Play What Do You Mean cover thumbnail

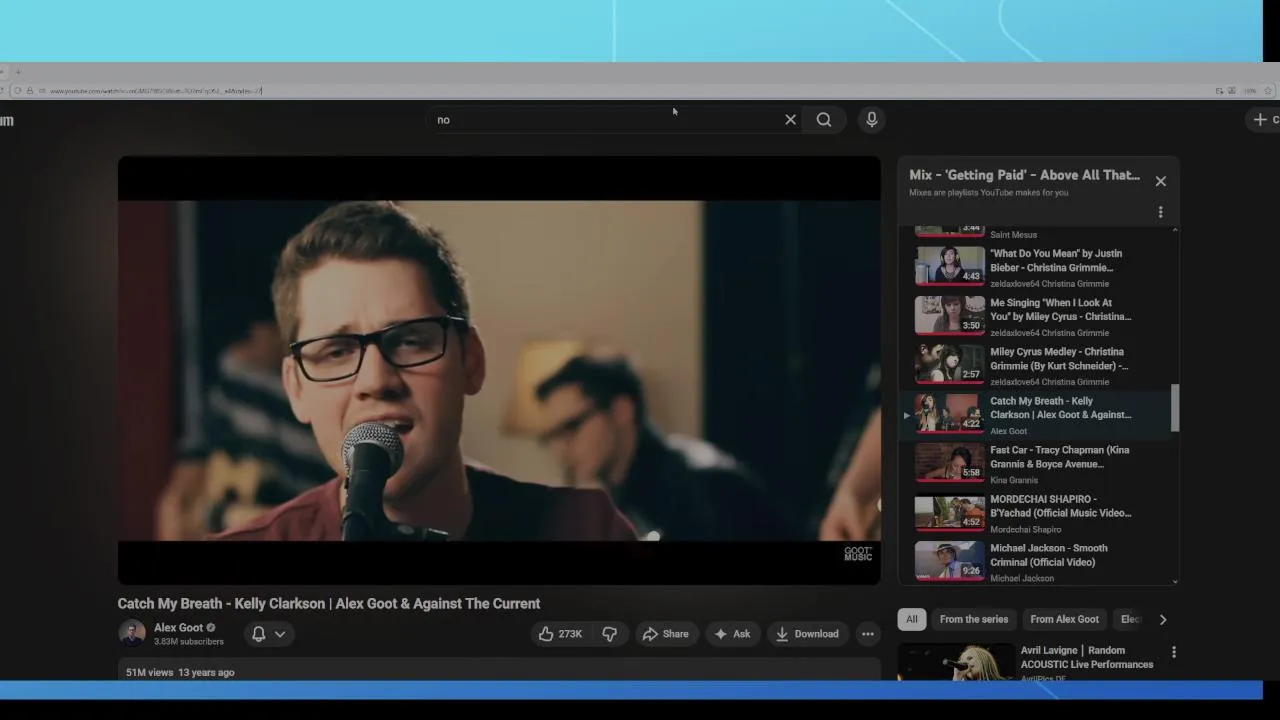[950, 266]
